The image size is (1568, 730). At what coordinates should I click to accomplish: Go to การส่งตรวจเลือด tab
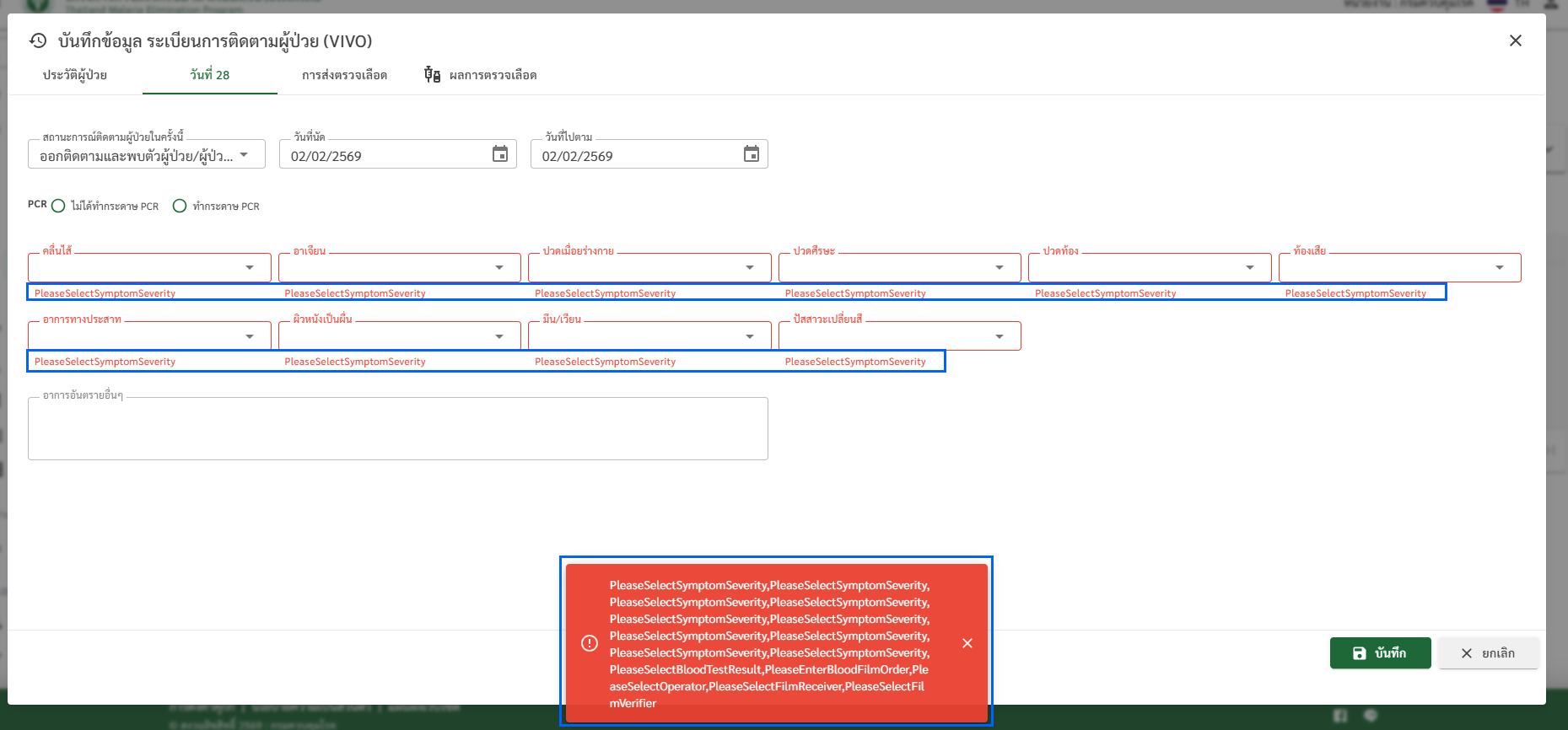tap(344, 75)
